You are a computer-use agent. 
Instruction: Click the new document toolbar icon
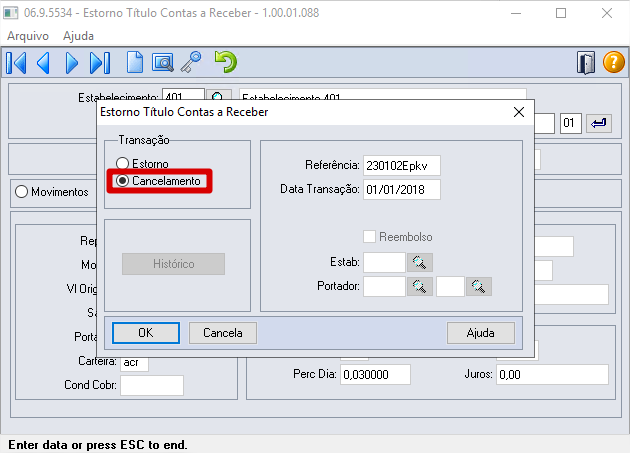tap(135, 62)
